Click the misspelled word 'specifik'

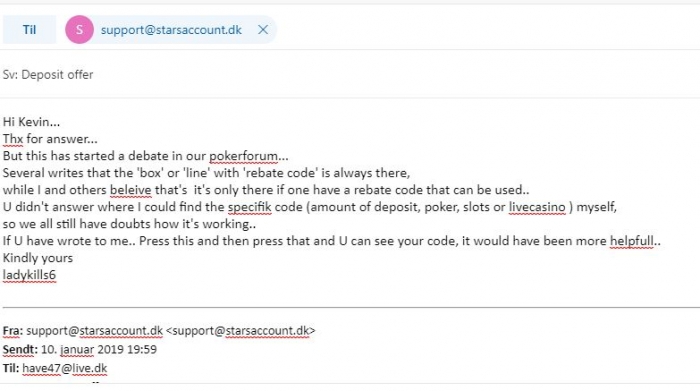pos(250,207)
